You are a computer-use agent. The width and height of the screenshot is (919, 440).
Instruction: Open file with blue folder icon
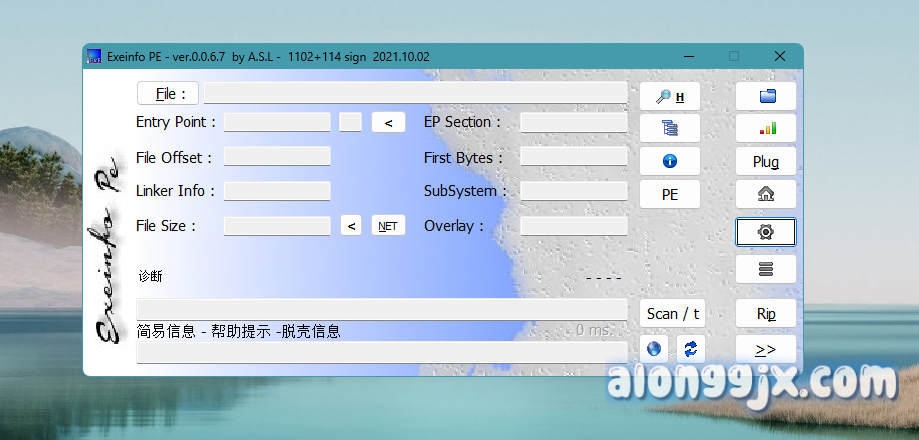point(766,97)
